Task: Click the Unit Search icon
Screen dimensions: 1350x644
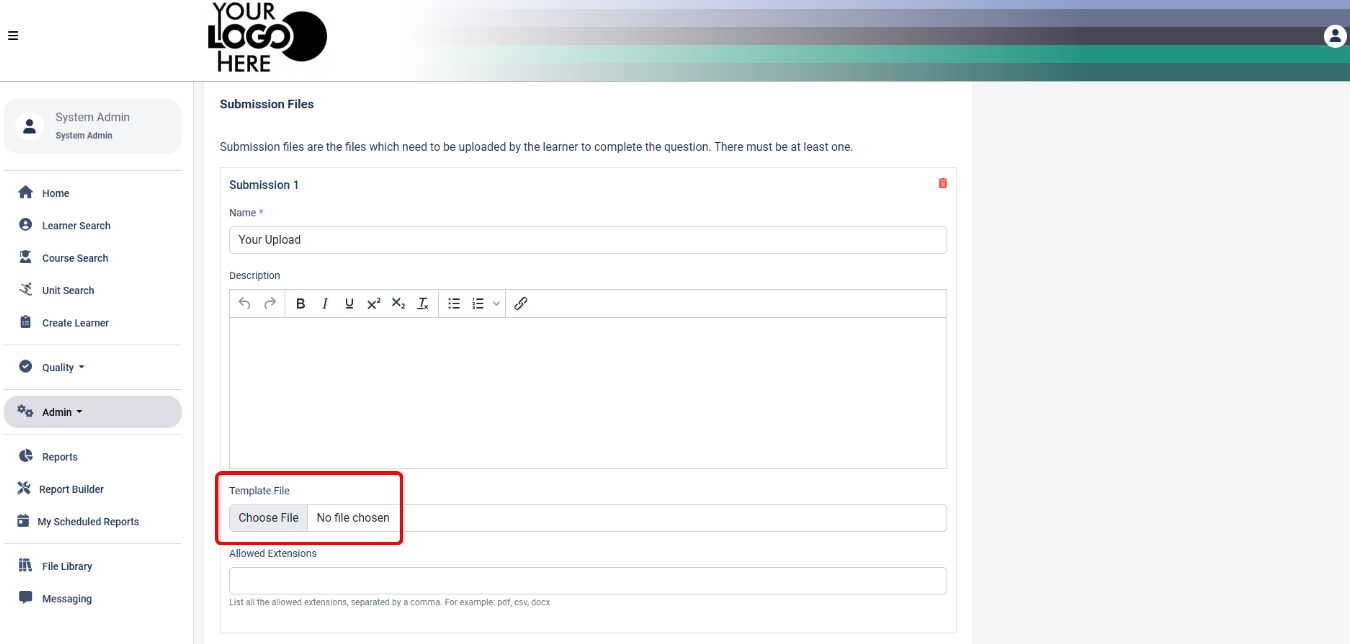Action: click(x=26, y=290)
